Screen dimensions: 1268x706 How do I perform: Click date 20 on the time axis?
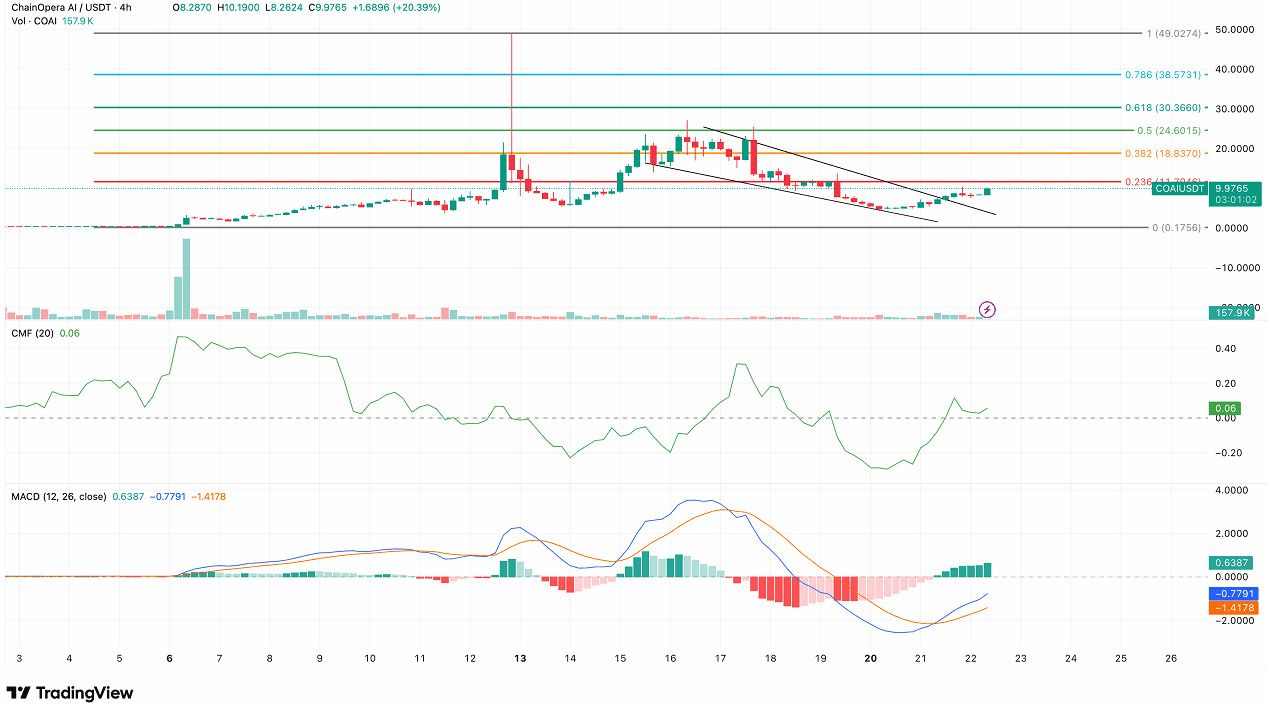(x=870, y=659)
